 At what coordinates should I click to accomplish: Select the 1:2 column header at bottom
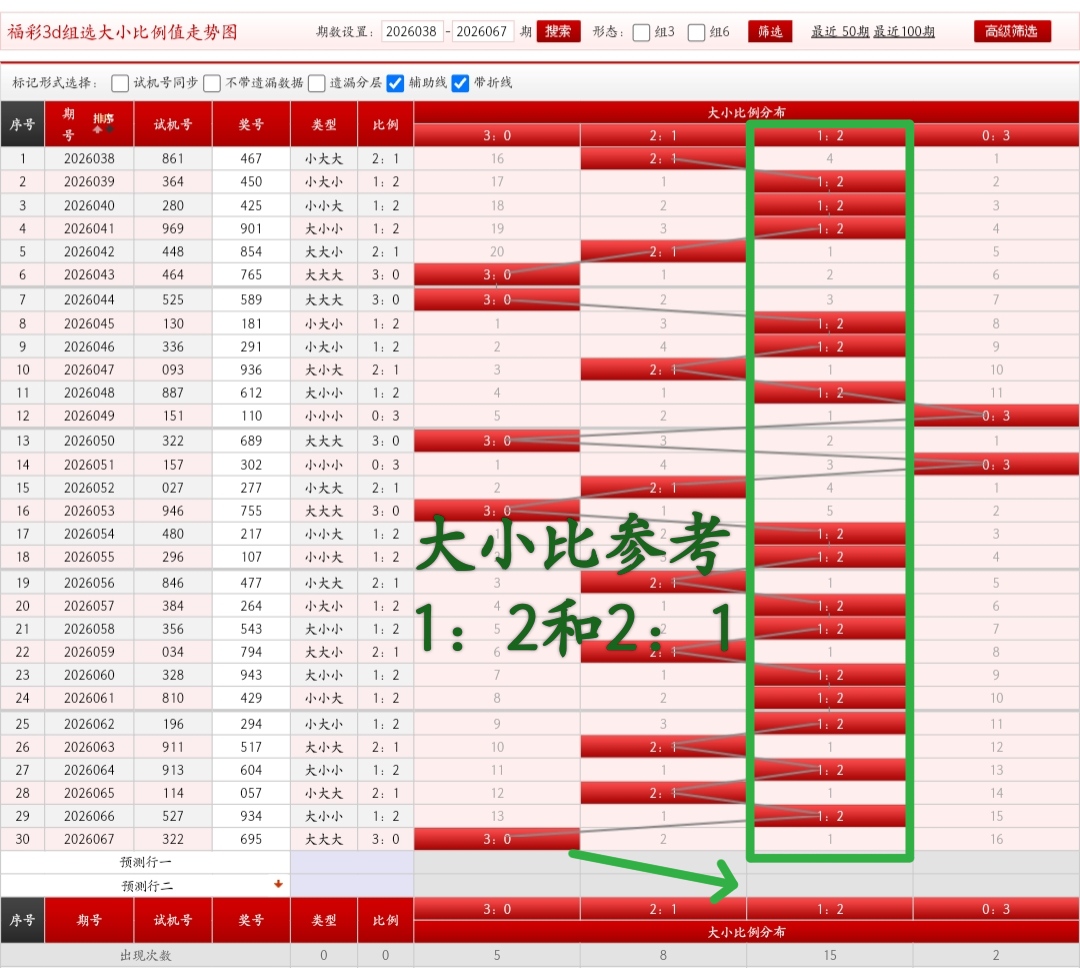tap(829, 908)
